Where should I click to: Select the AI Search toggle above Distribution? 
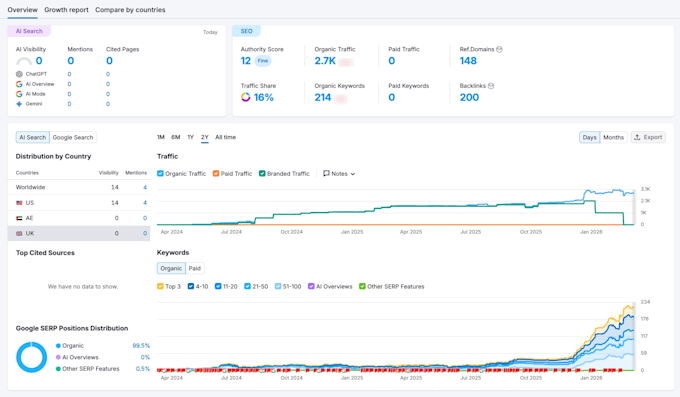[33, 137]
